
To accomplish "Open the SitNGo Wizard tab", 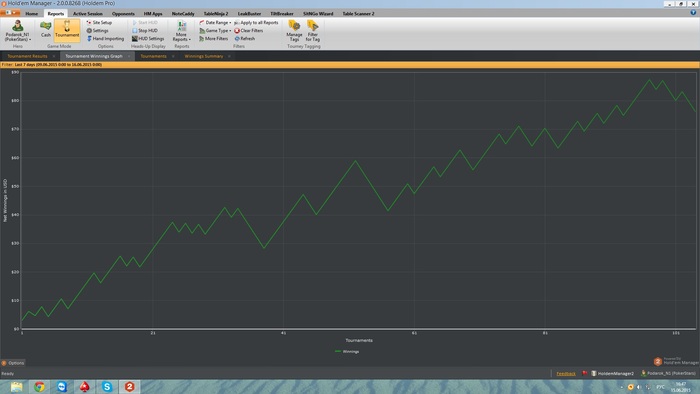I will pos(318,13).
